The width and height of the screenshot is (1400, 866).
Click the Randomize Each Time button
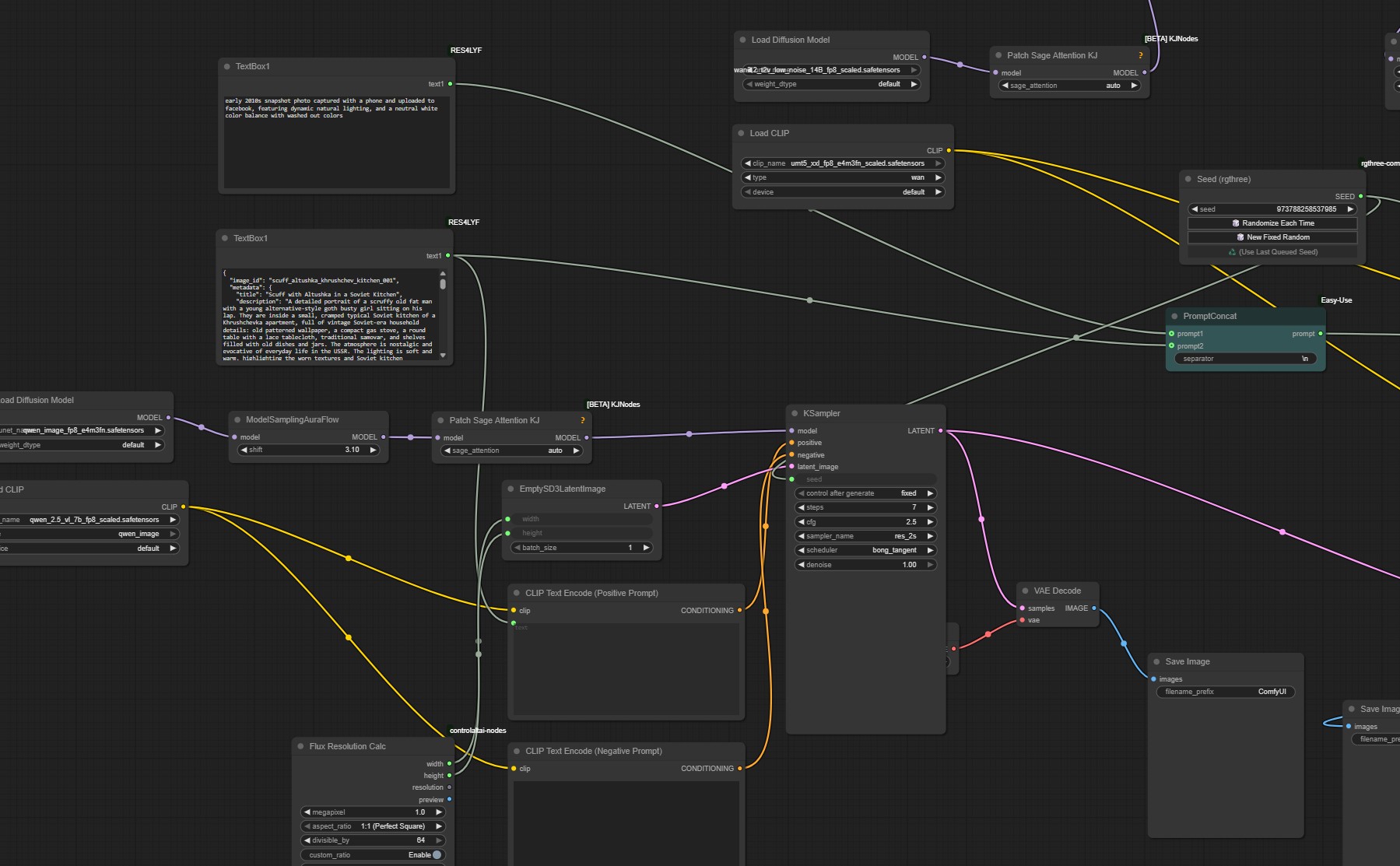[x=1272, y=223]
